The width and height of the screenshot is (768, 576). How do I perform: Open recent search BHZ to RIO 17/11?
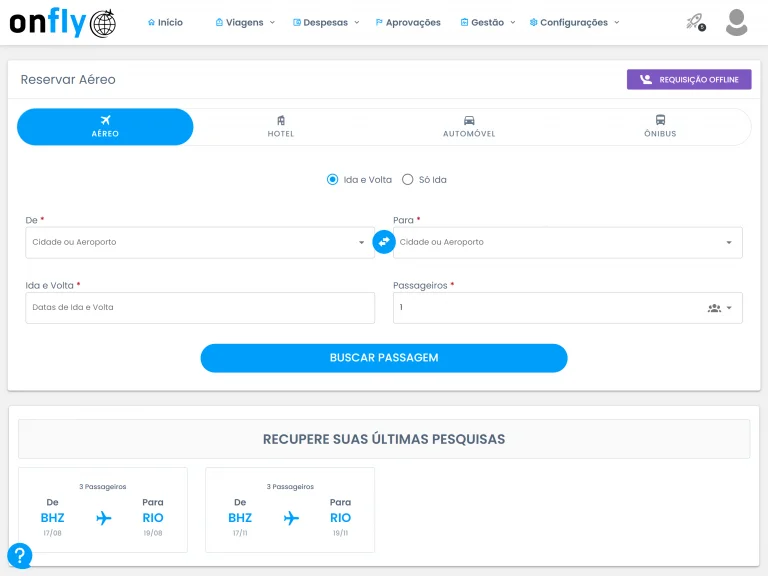point(290,510)
